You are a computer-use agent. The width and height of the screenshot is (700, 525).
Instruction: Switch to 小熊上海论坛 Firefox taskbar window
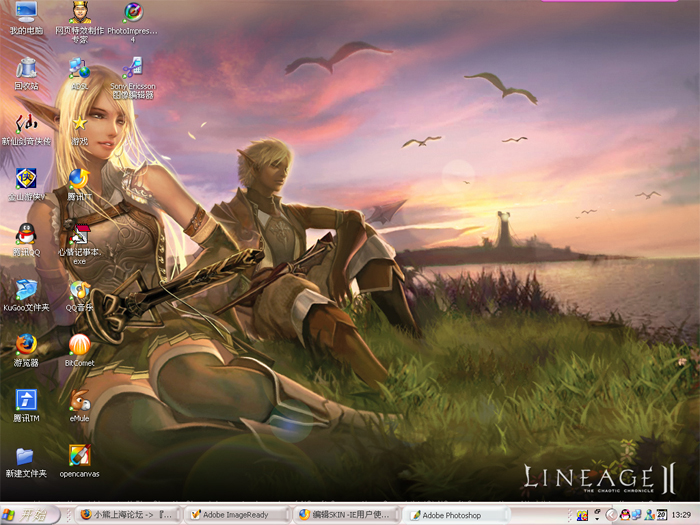128,515
